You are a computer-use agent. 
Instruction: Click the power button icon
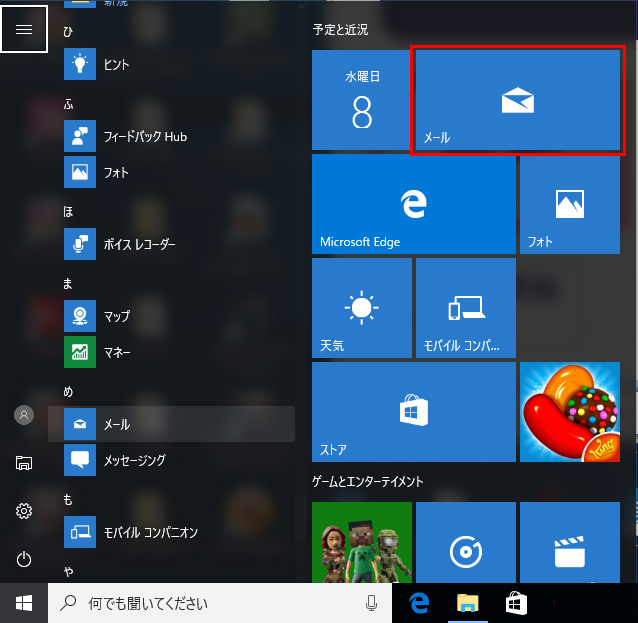pos(24,559)
